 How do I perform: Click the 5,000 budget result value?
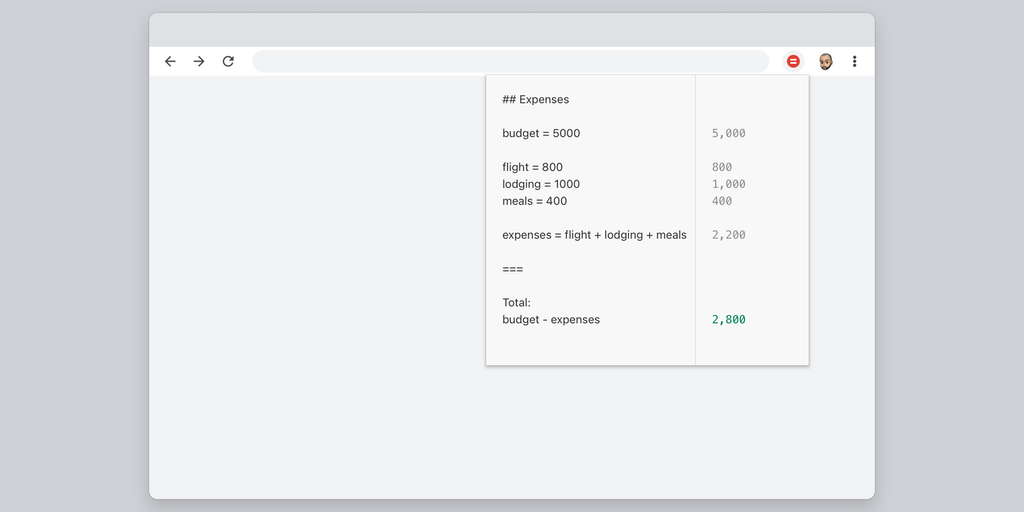coord(729,134)
